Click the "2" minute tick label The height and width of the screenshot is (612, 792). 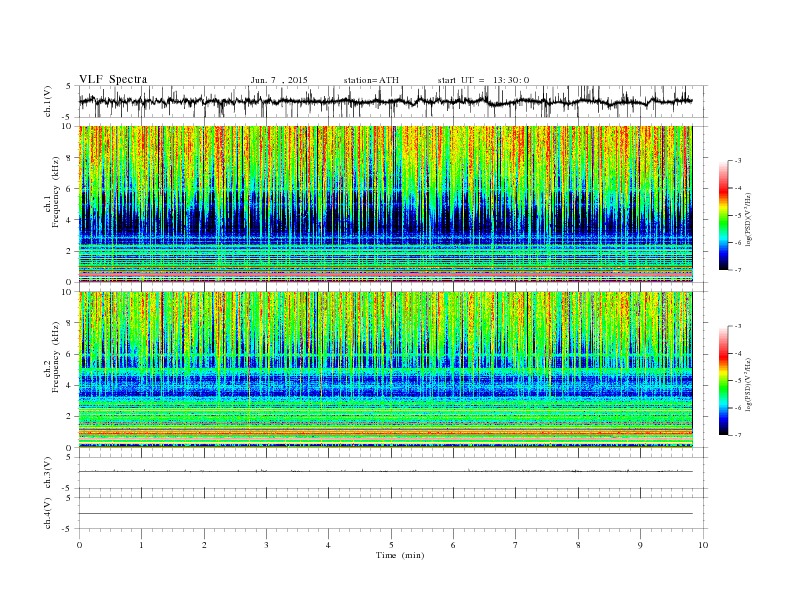pos(204,545)
